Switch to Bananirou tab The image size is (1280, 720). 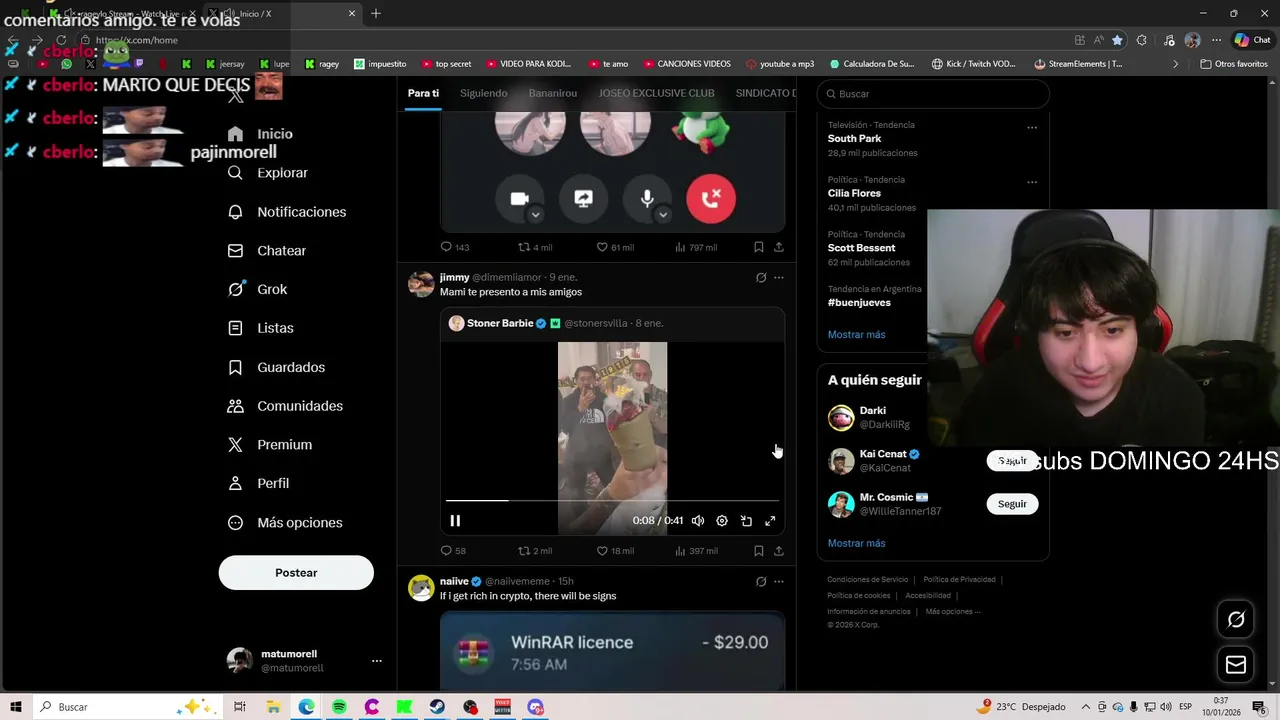pyautogui.click(x=553, y=93)
